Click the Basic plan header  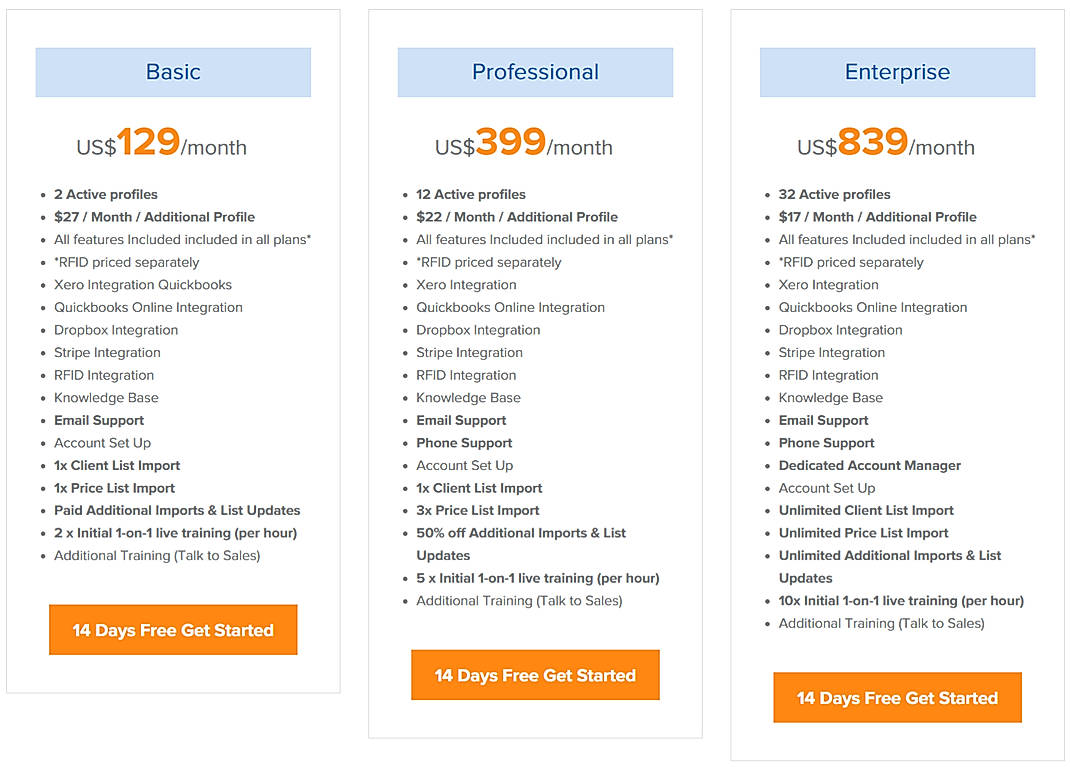click(x=172, y=72)
